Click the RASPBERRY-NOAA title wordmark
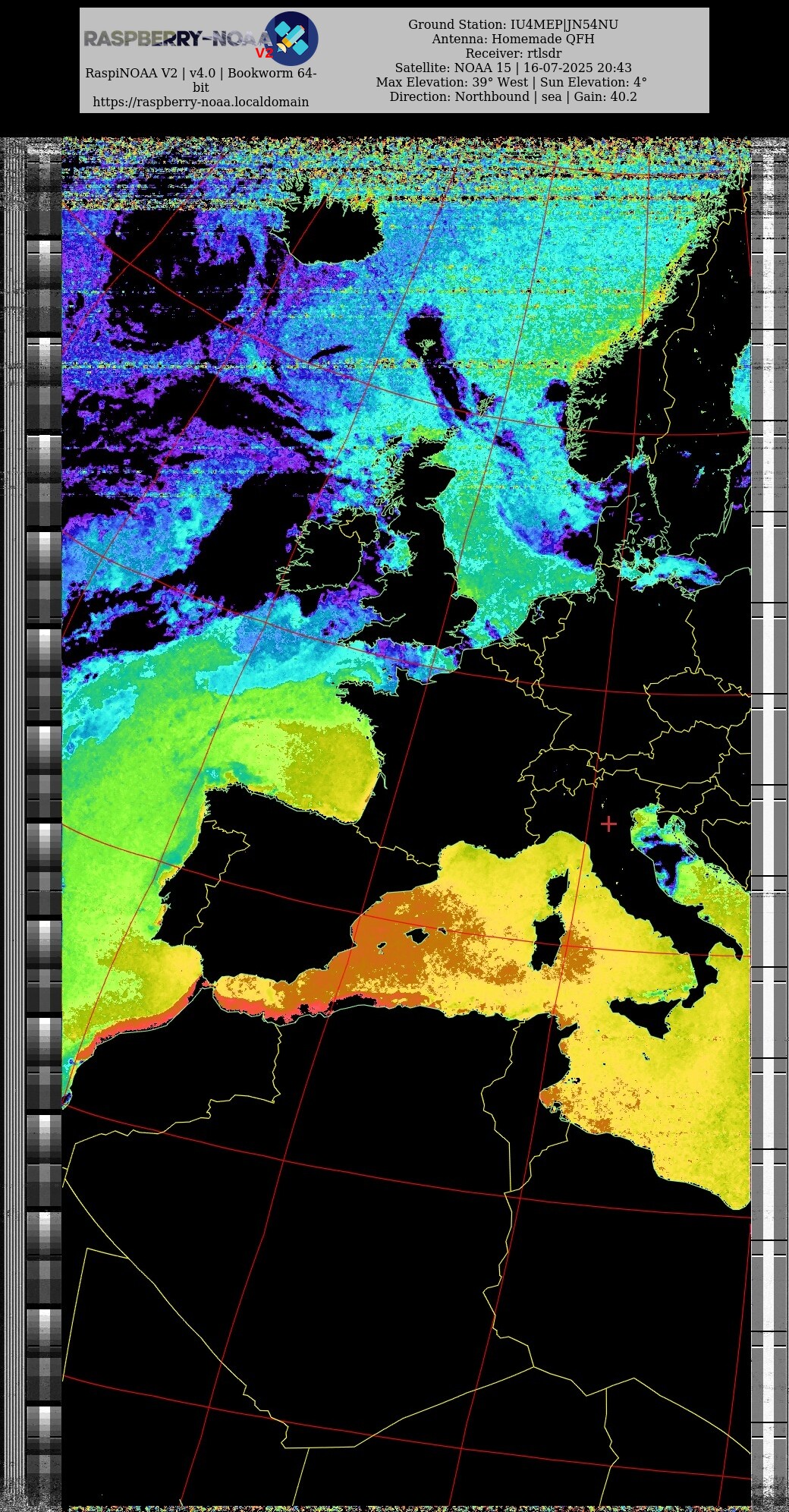The height and width of the screenshot is (1512, 789). pos(177,39)
